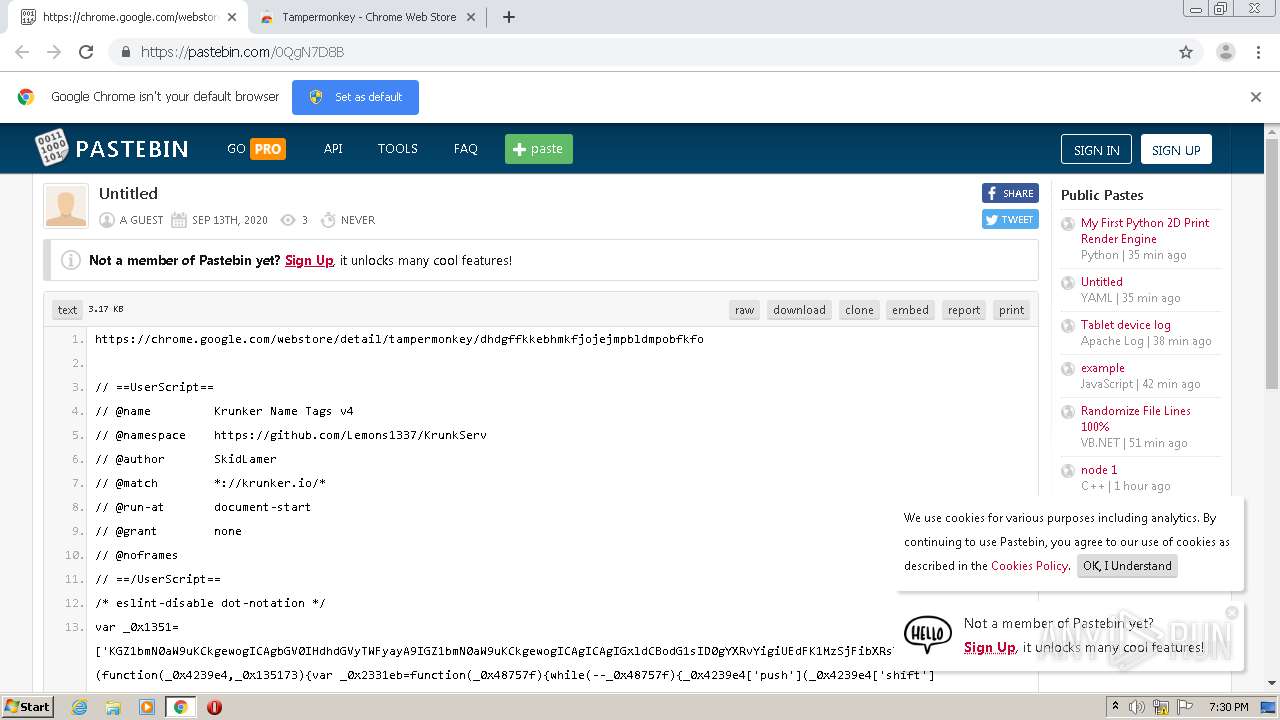
Task: Click the Hello speech bubble icon
Action: pos(927,634)
